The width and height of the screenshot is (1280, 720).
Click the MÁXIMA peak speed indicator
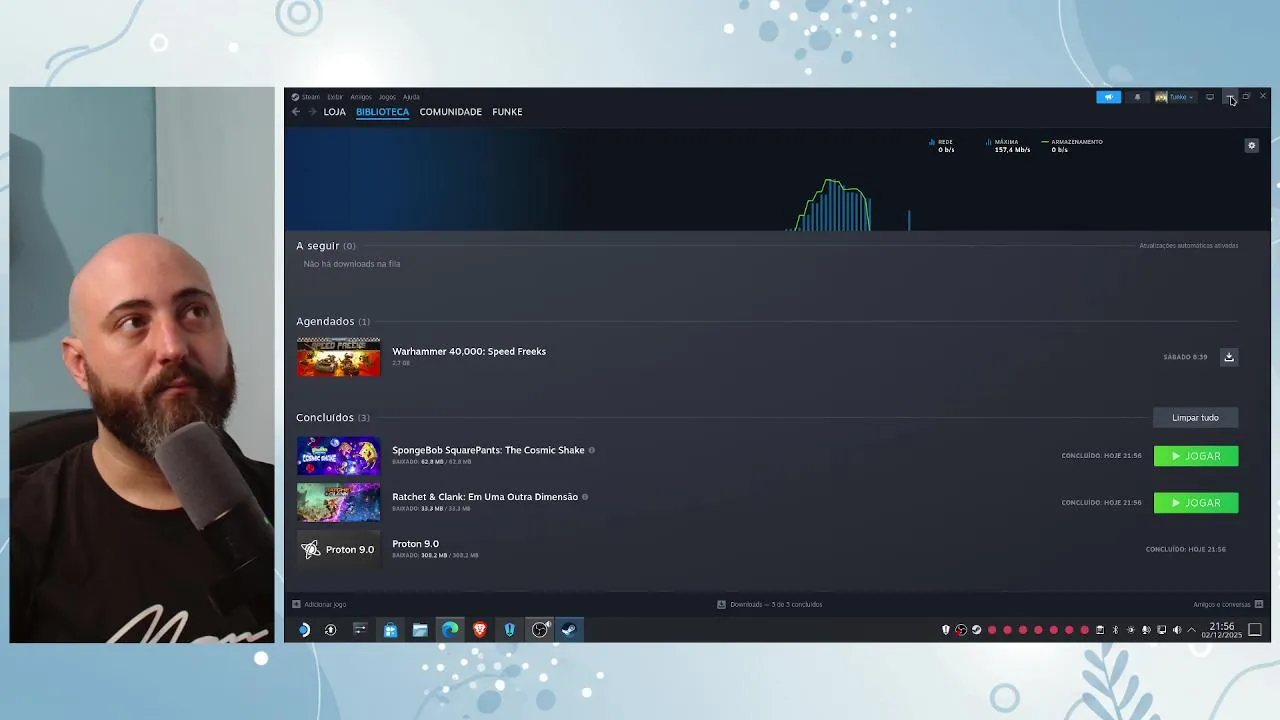pyautogui.click(x=1008, y=146)
